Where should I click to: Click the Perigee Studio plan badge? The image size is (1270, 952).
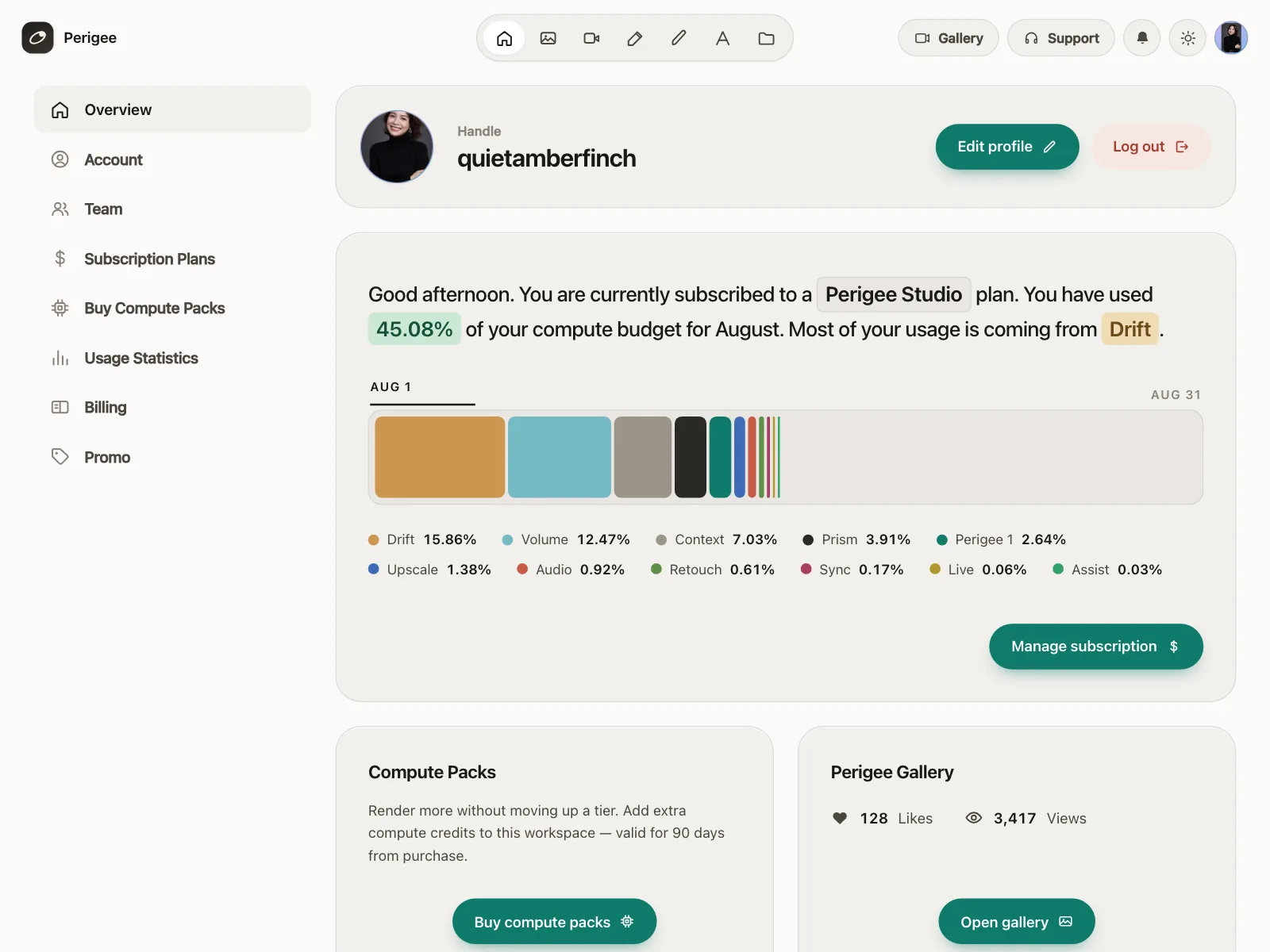point(894,294)
